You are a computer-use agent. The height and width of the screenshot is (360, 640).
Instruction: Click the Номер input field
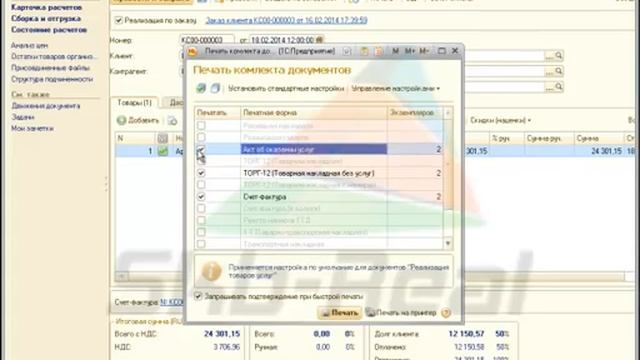(207, 40)
